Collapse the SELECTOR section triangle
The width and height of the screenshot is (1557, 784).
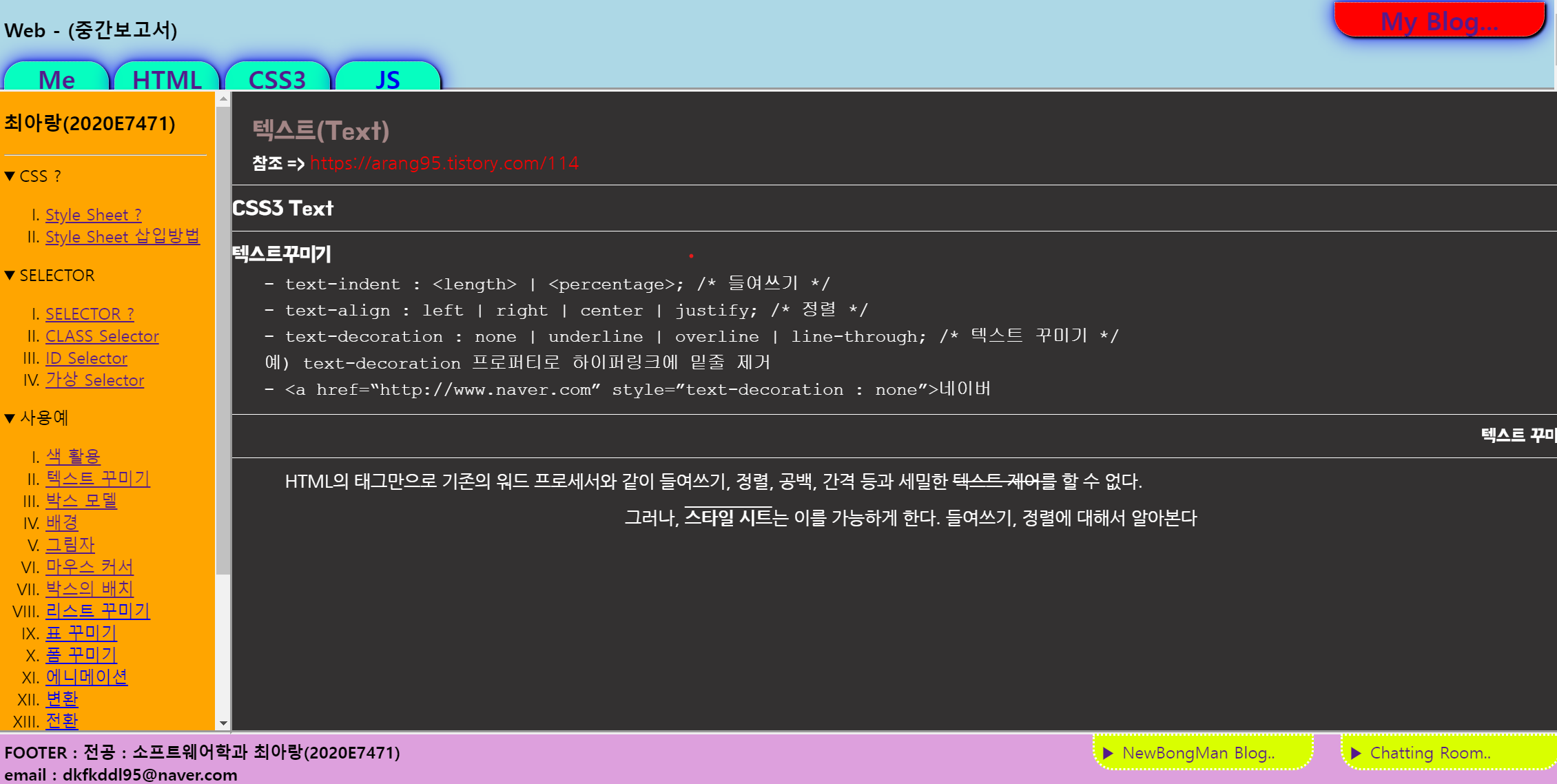(10, 276)
